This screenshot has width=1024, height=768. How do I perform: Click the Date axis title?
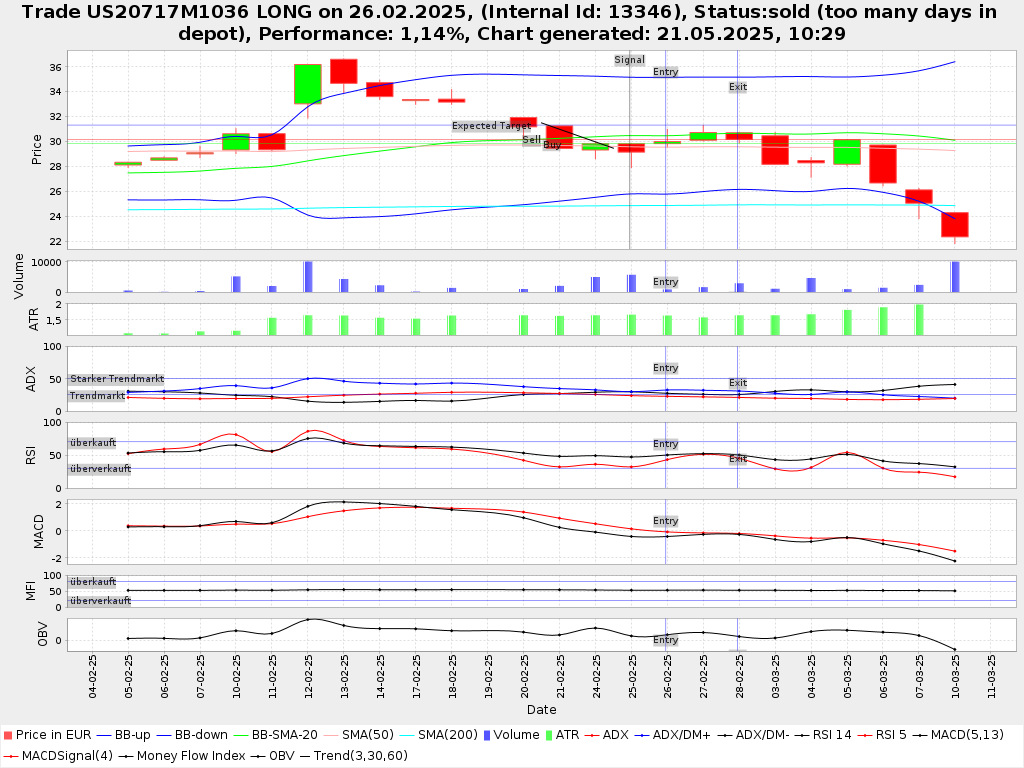541,710
